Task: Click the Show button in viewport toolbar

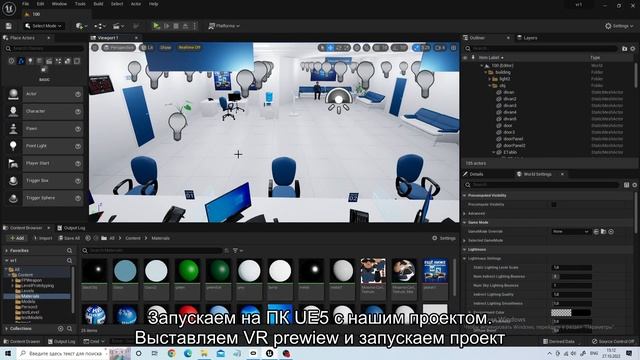Action: 165,47
